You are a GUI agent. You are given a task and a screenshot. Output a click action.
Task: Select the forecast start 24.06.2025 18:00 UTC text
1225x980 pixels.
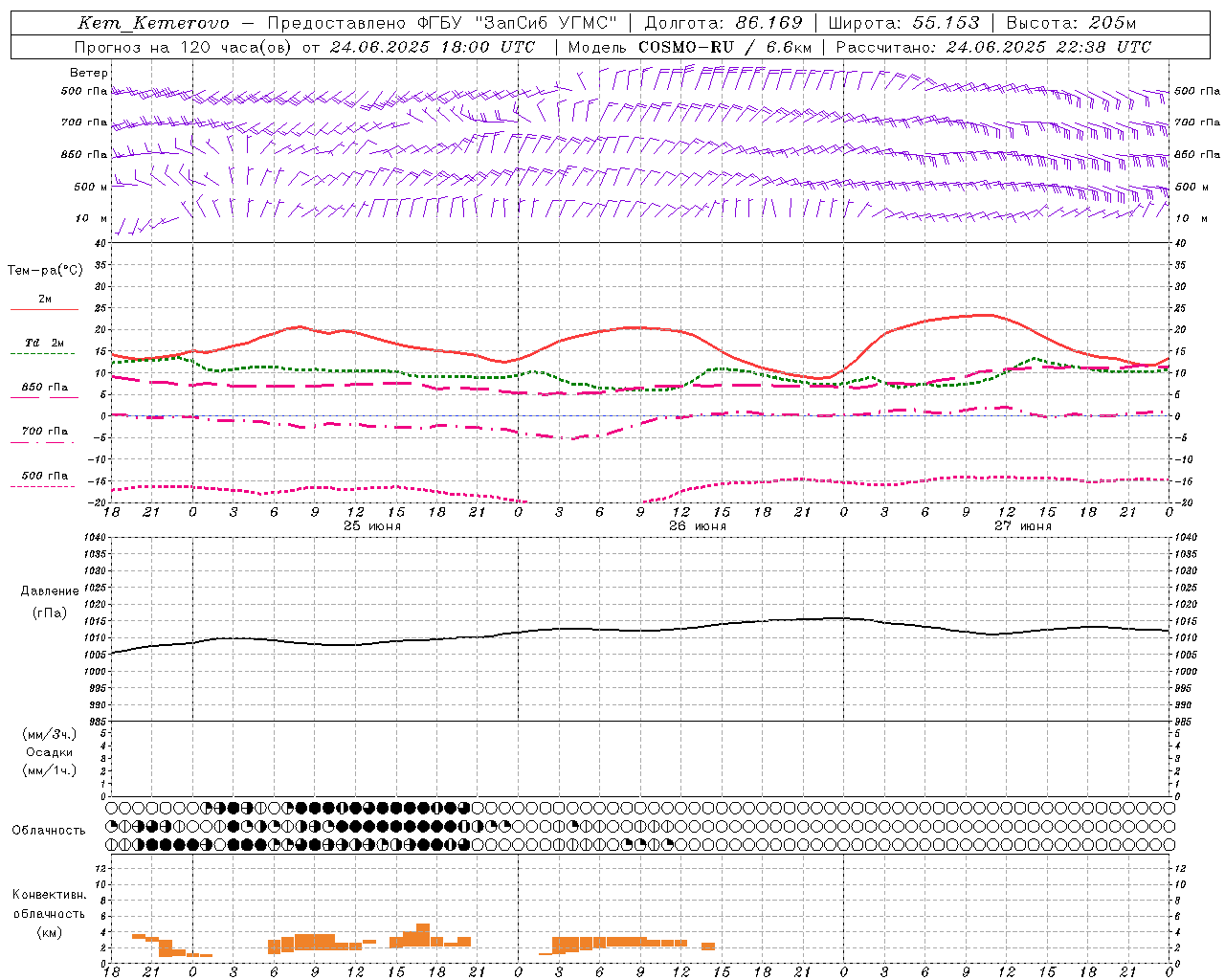(433, 47)
